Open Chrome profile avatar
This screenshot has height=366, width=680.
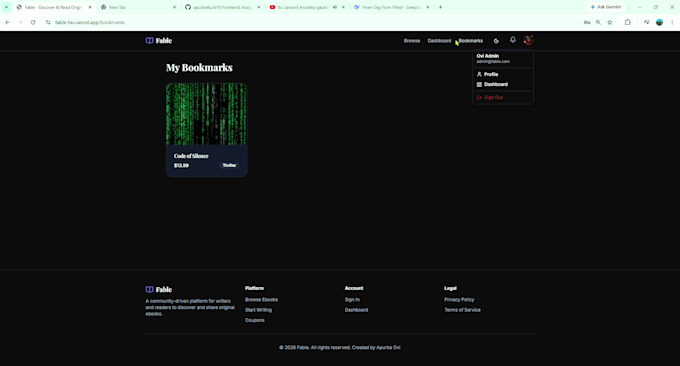(x=659, y=22)
